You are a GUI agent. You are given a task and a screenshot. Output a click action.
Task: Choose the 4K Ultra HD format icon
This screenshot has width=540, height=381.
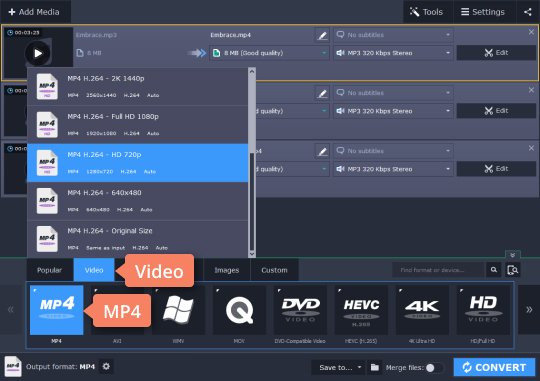point(422,310)
